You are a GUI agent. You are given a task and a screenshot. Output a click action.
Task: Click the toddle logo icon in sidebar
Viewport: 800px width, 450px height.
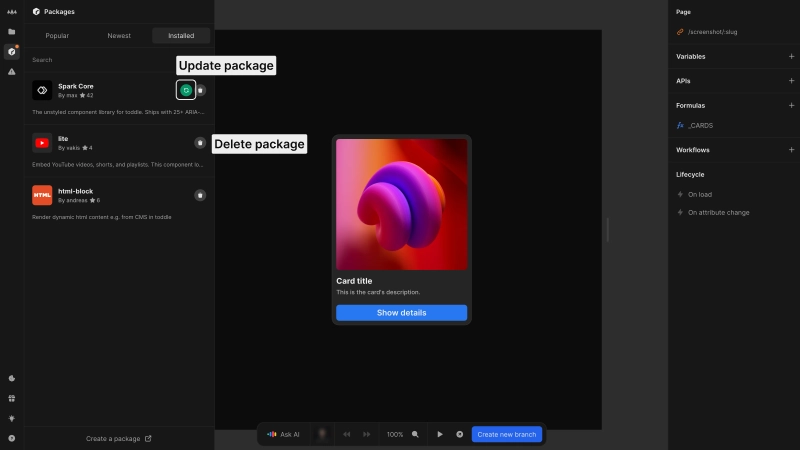[x=12, y=12]
